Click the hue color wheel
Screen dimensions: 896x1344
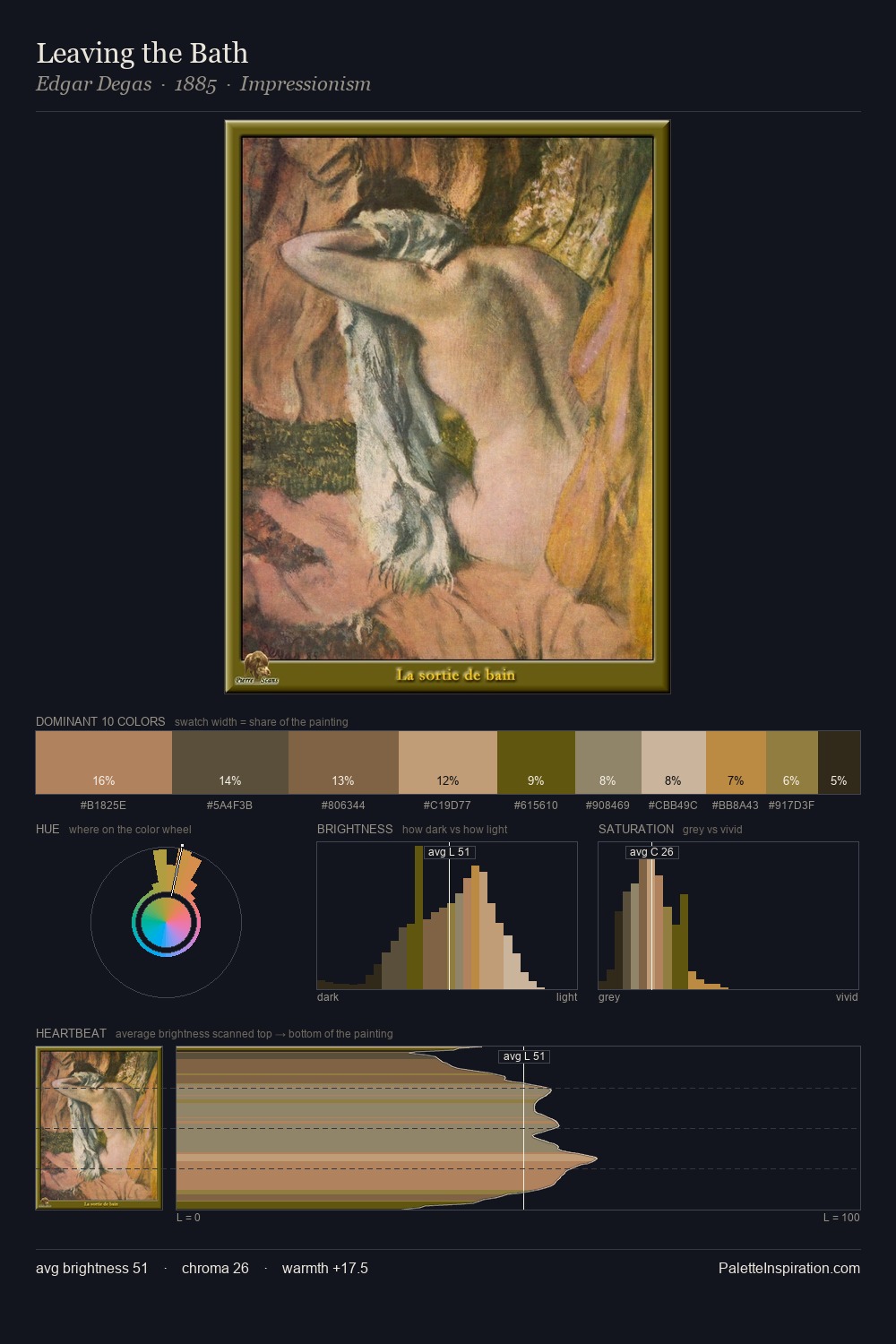(166, 923)
